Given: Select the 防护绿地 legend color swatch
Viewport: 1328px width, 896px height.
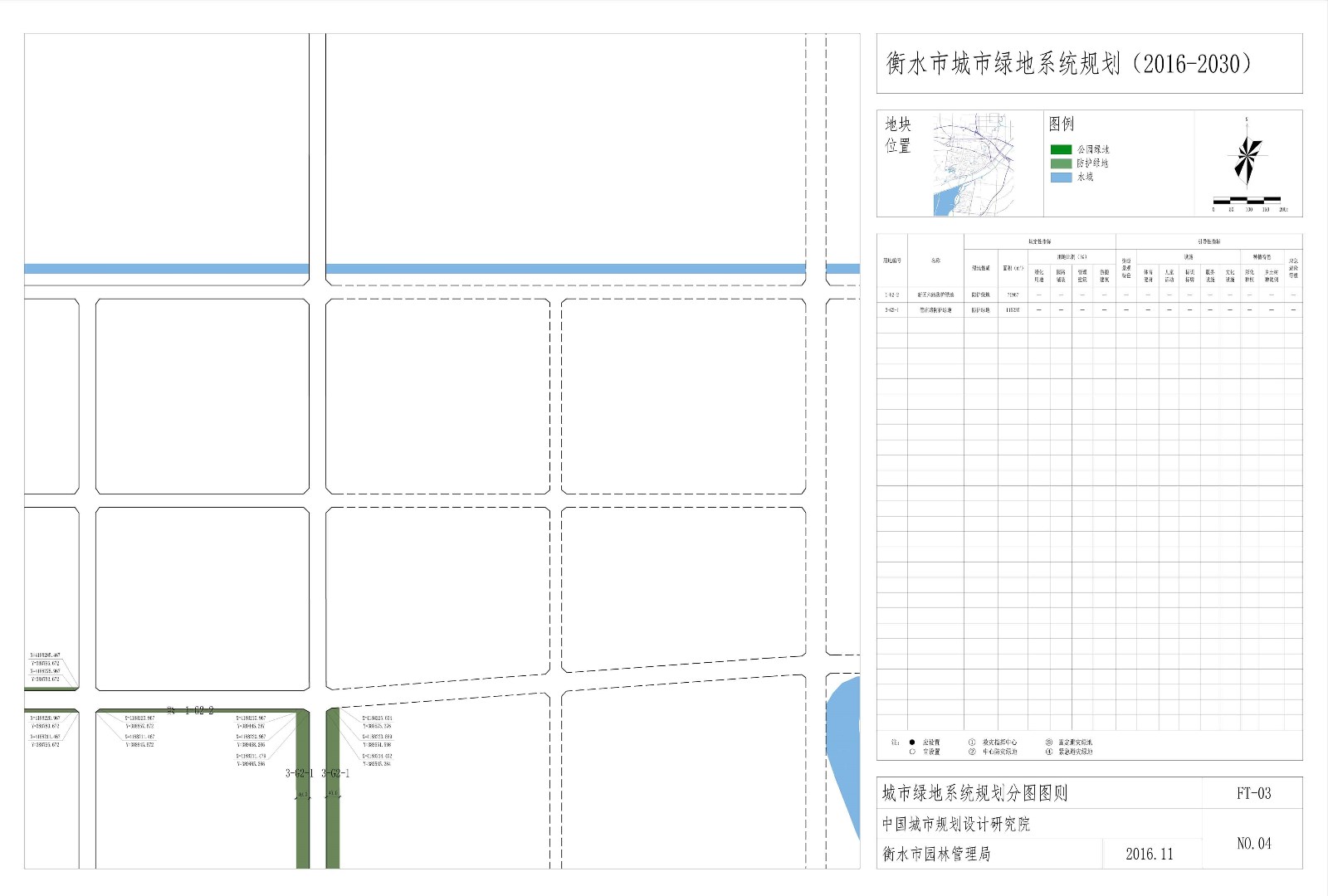Looking at the screenshot, I should 1061,163.
